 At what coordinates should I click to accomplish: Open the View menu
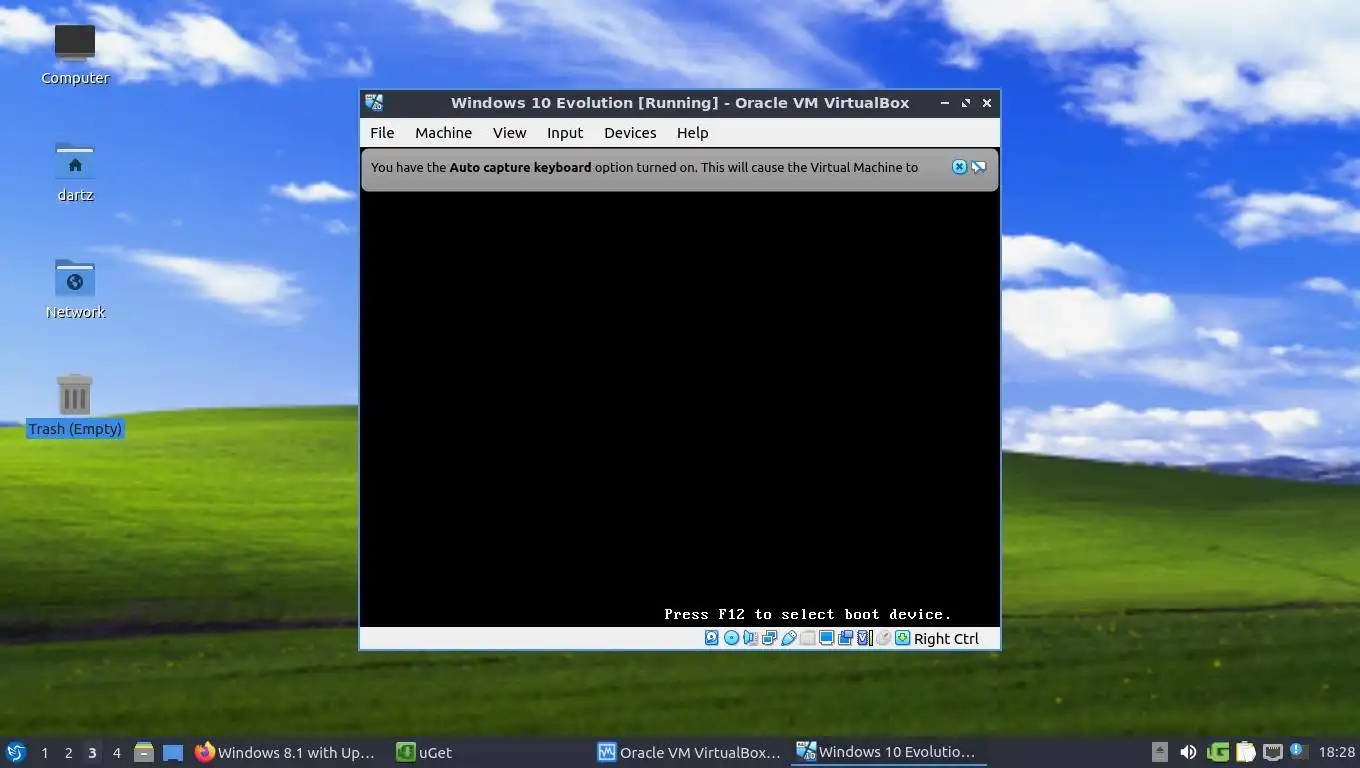click(x=509, y=133)
